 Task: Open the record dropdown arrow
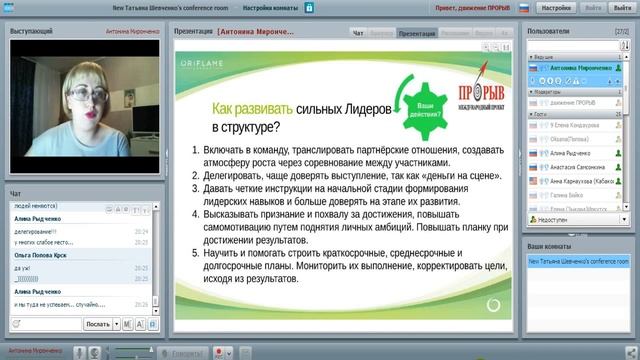click(x=229, y=353)
